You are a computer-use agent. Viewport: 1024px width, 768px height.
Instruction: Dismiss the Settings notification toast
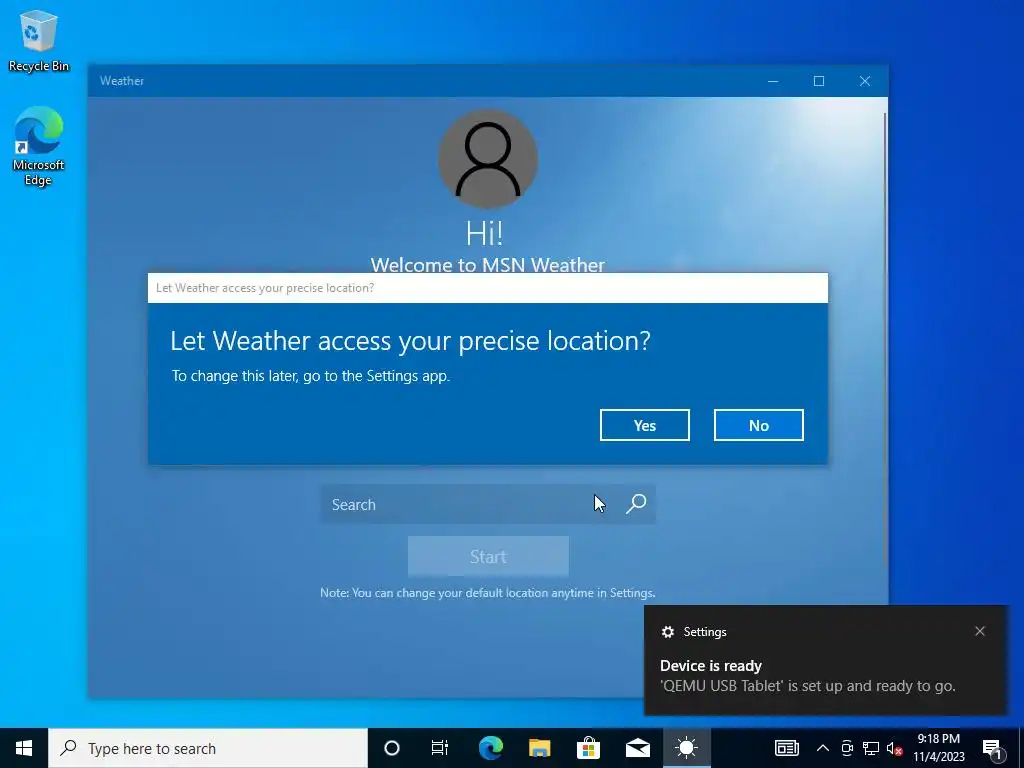pos(980,631)
